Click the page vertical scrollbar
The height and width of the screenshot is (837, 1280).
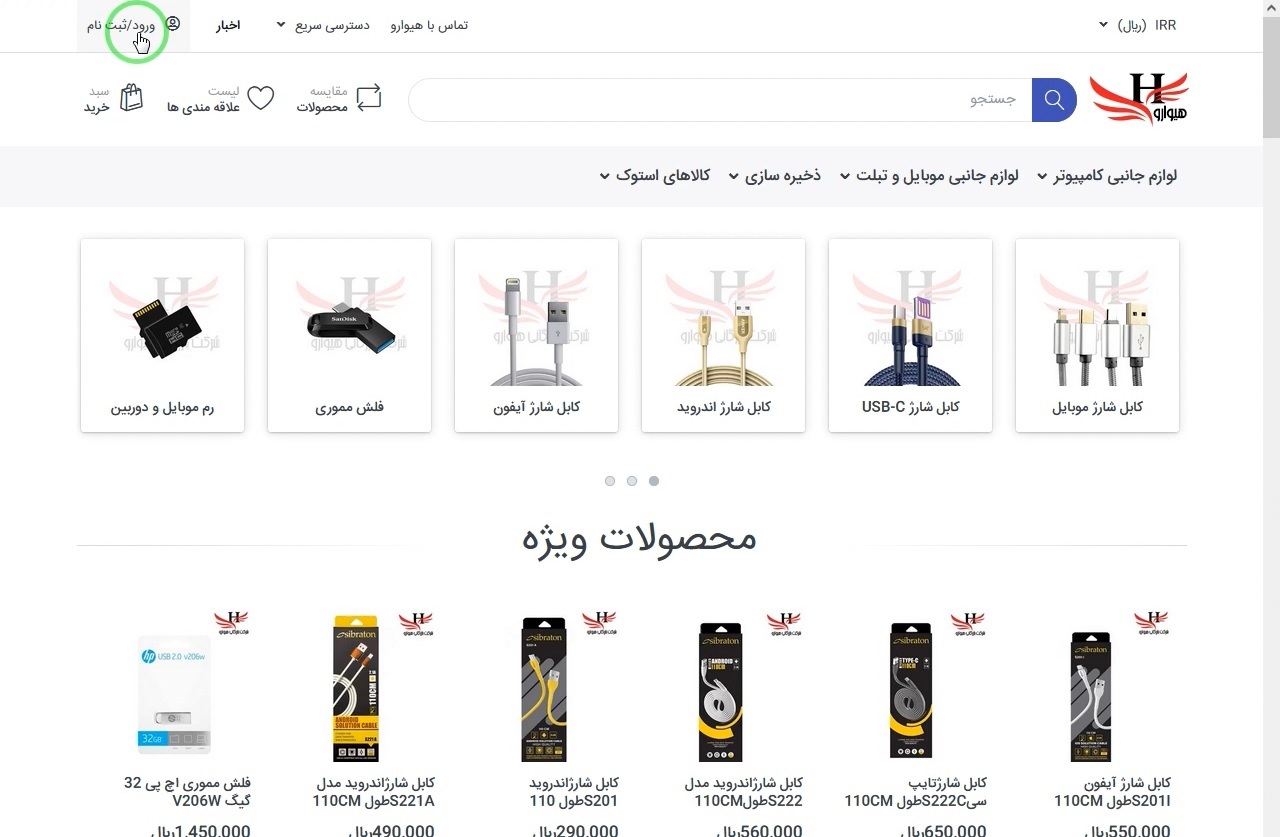click(1271, 418)
